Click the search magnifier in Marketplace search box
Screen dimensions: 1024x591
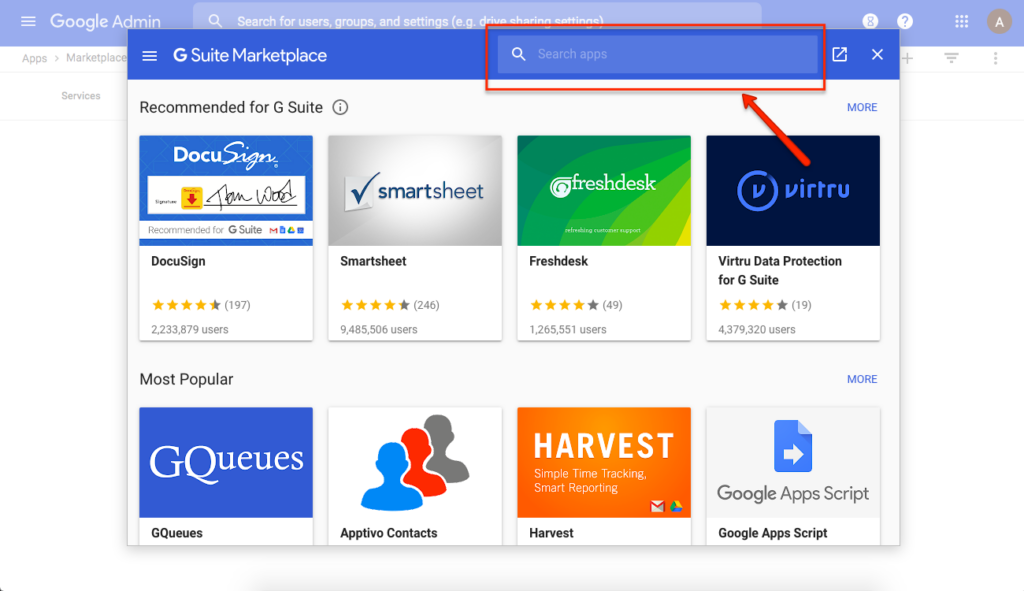(519, 54)
